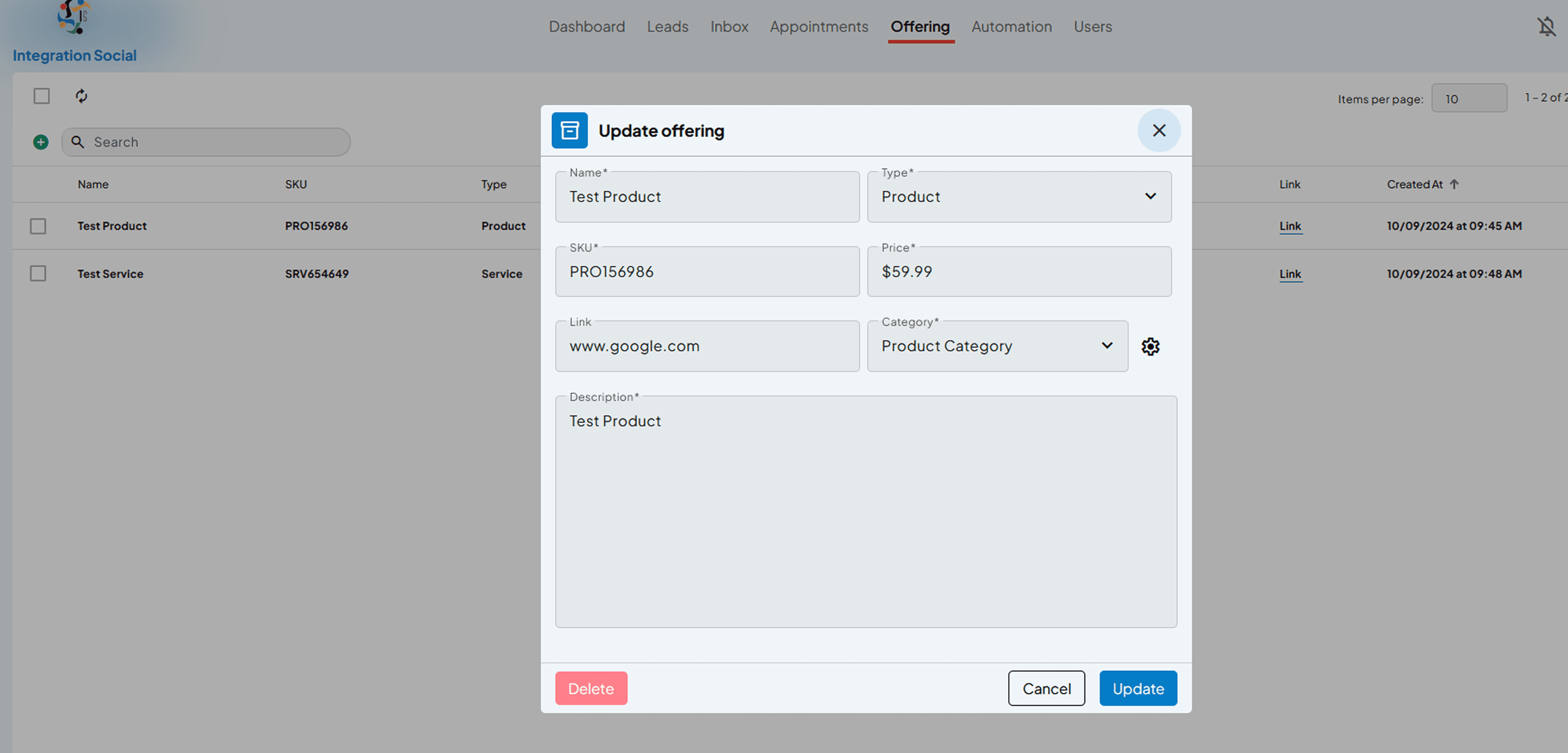Click into the Price input field
The image size is (1568, 753).
1019,272
